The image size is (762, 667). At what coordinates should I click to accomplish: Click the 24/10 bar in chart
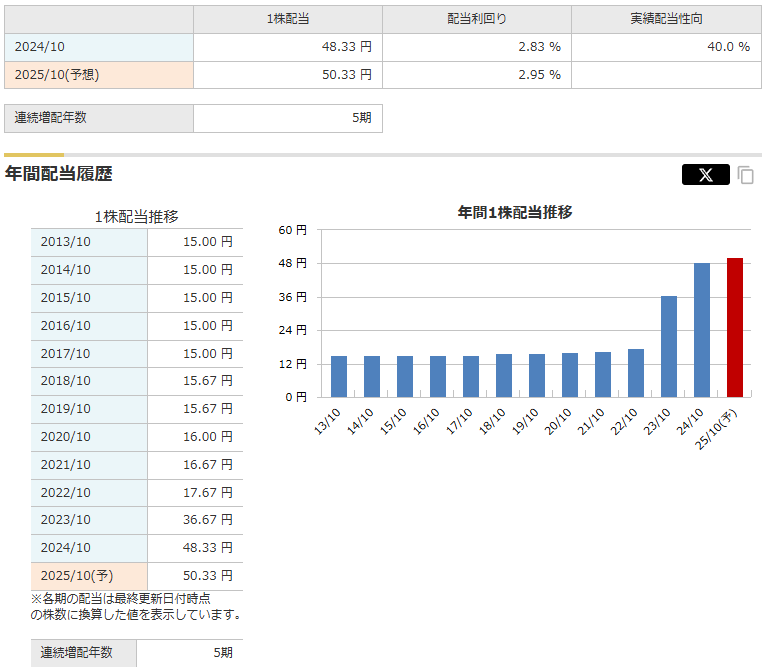click(702, 330)
